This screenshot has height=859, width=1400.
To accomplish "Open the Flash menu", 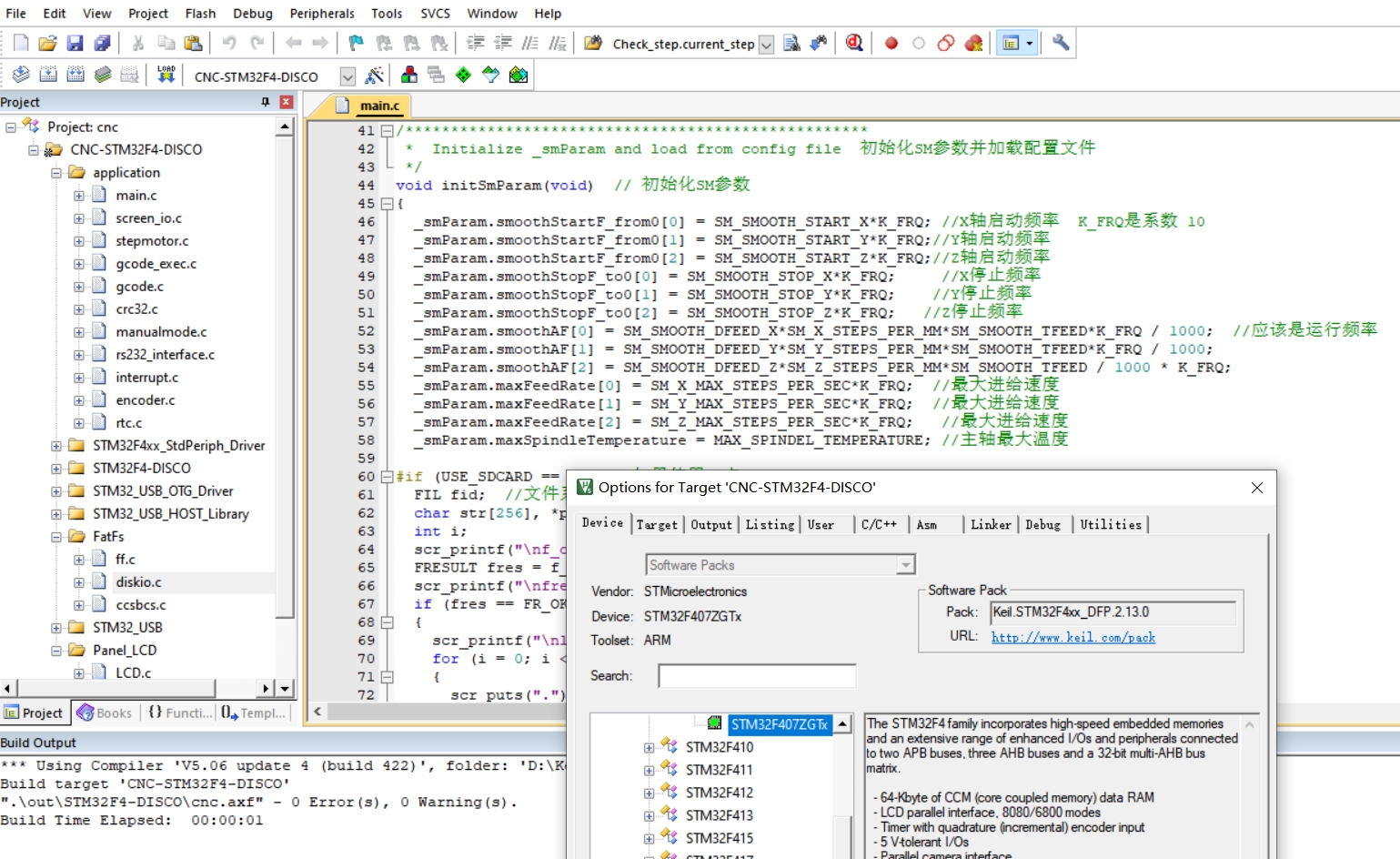I will (x=200, y=14).
